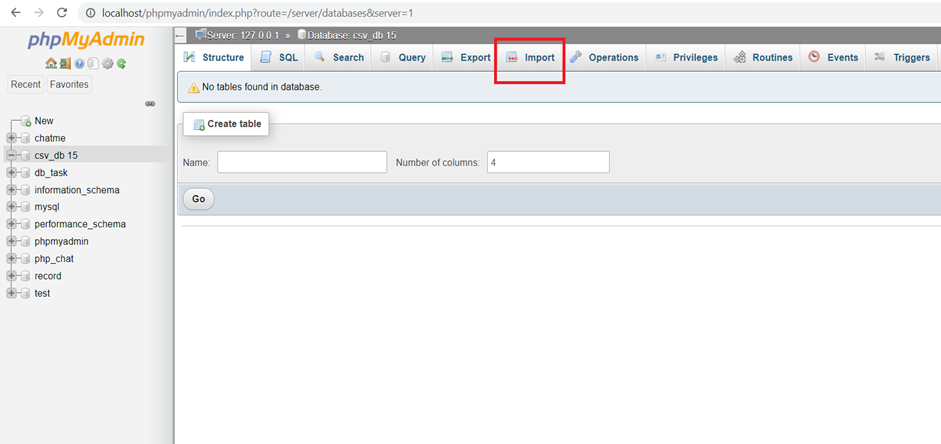Open the SQL tab
Viewport: 941px width, 444px height.
[278, 58]
